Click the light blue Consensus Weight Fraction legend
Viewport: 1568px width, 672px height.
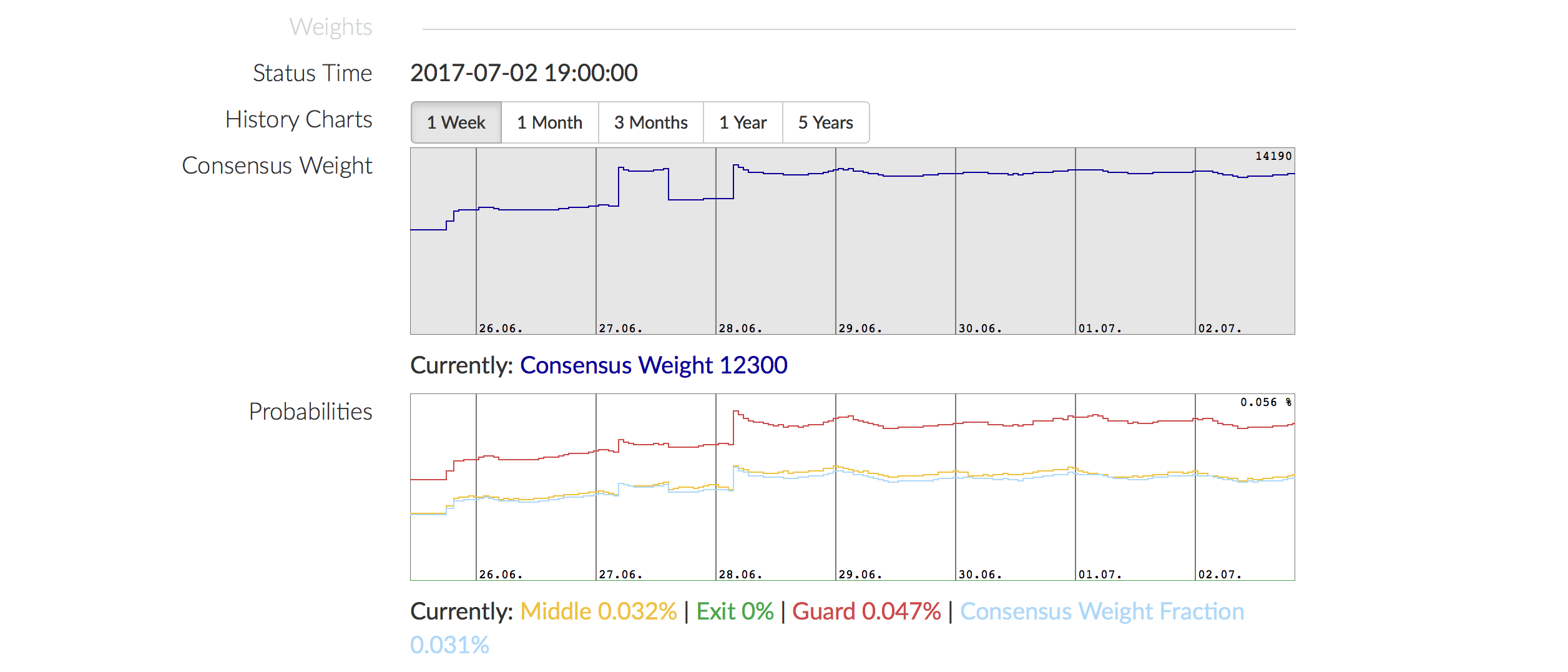(1102, 611)
